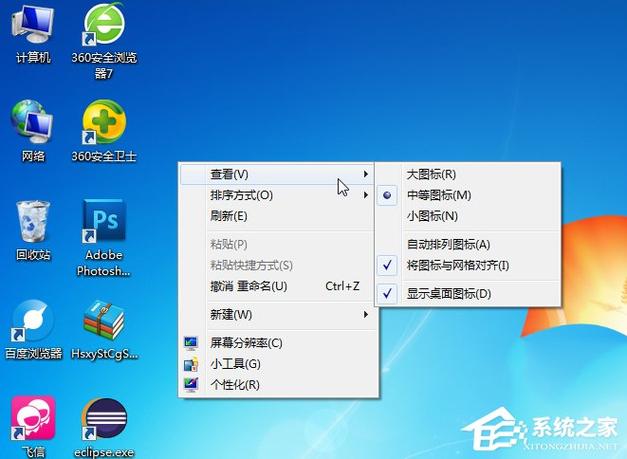Expand the 排序方式(O) submenu arrow
This screenshot has height=459, width=627.
pos(365,195)
